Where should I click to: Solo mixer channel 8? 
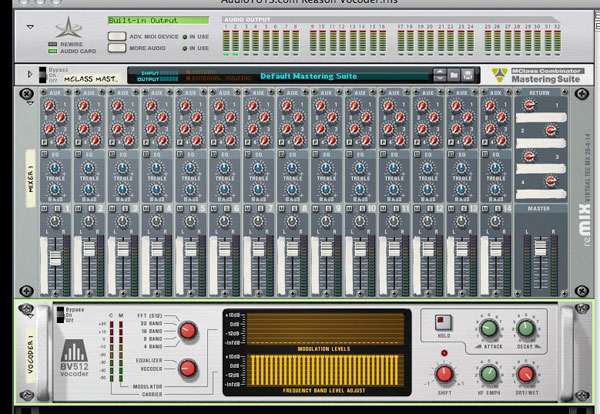(x=295, y=209)
